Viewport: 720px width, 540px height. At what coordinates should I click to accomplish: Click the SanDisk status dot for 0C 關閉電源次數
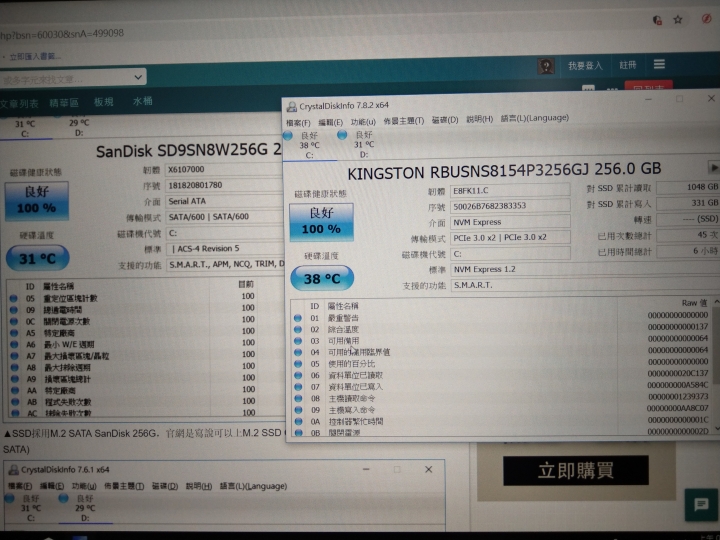click(14, 321)
